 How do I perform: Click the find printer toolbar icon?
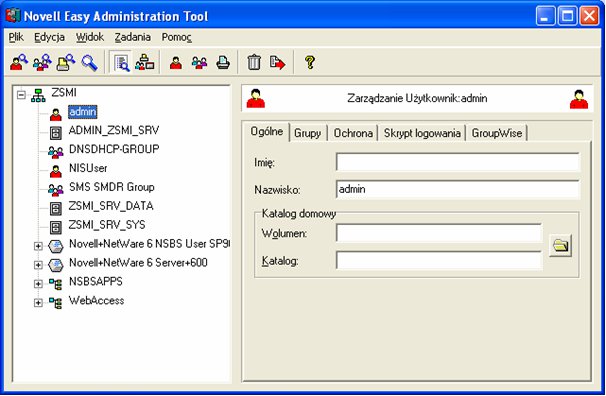[x=66, y=63]
